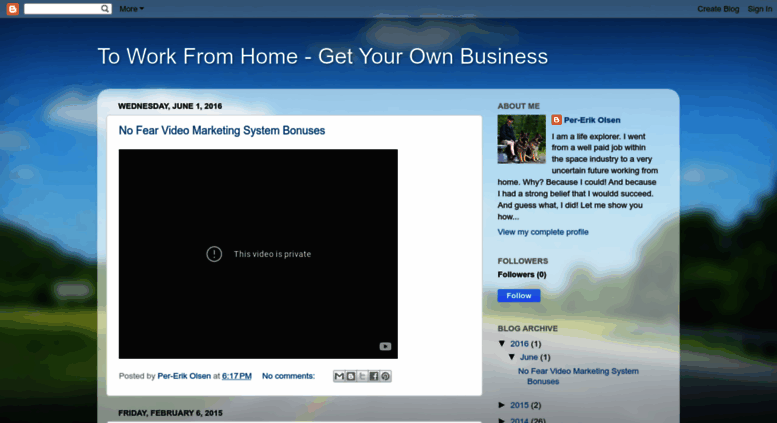Click the Blogger logo icon in navbar
The image size is (777, 423).
pyautogui.click(x=13, y=8)
